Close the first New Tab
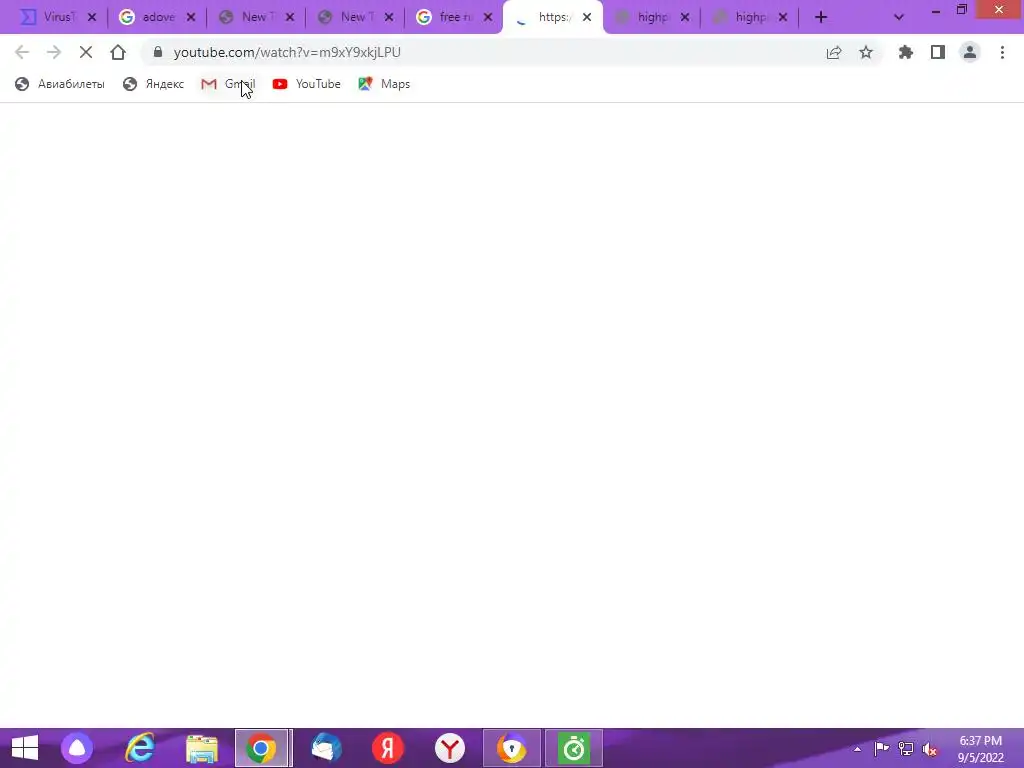The image size is (1024, 768). pos(290,18)
